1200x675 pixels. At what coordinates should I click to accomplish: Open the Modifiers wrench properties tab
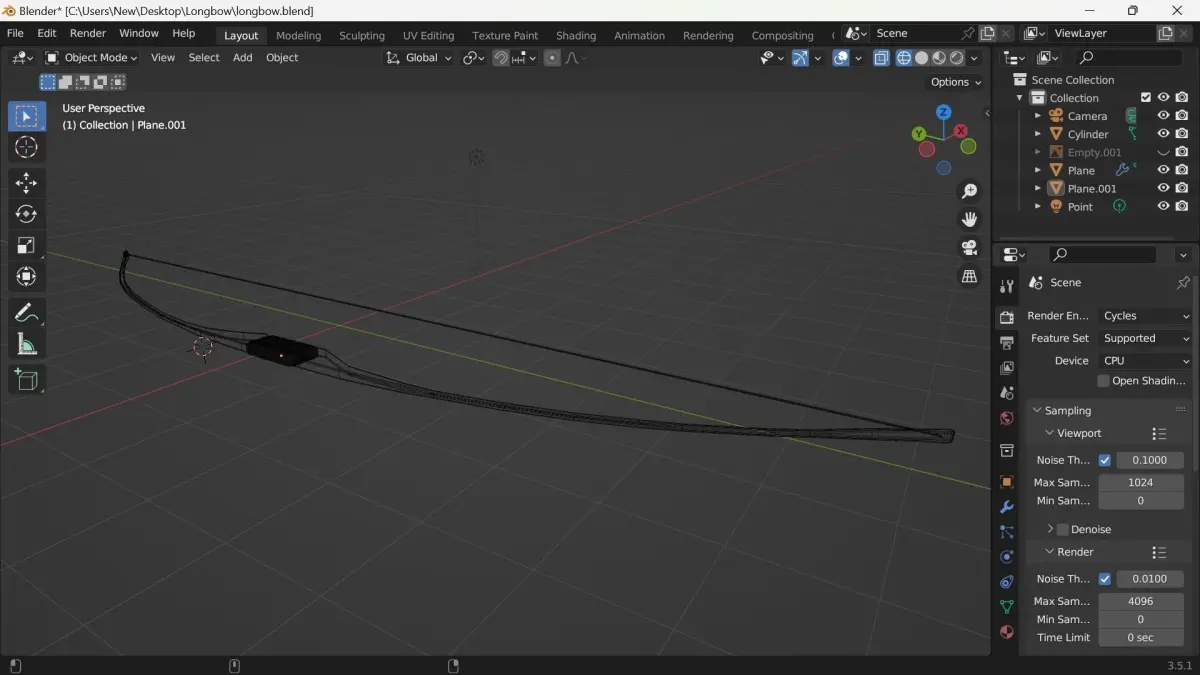[1007, 507]
